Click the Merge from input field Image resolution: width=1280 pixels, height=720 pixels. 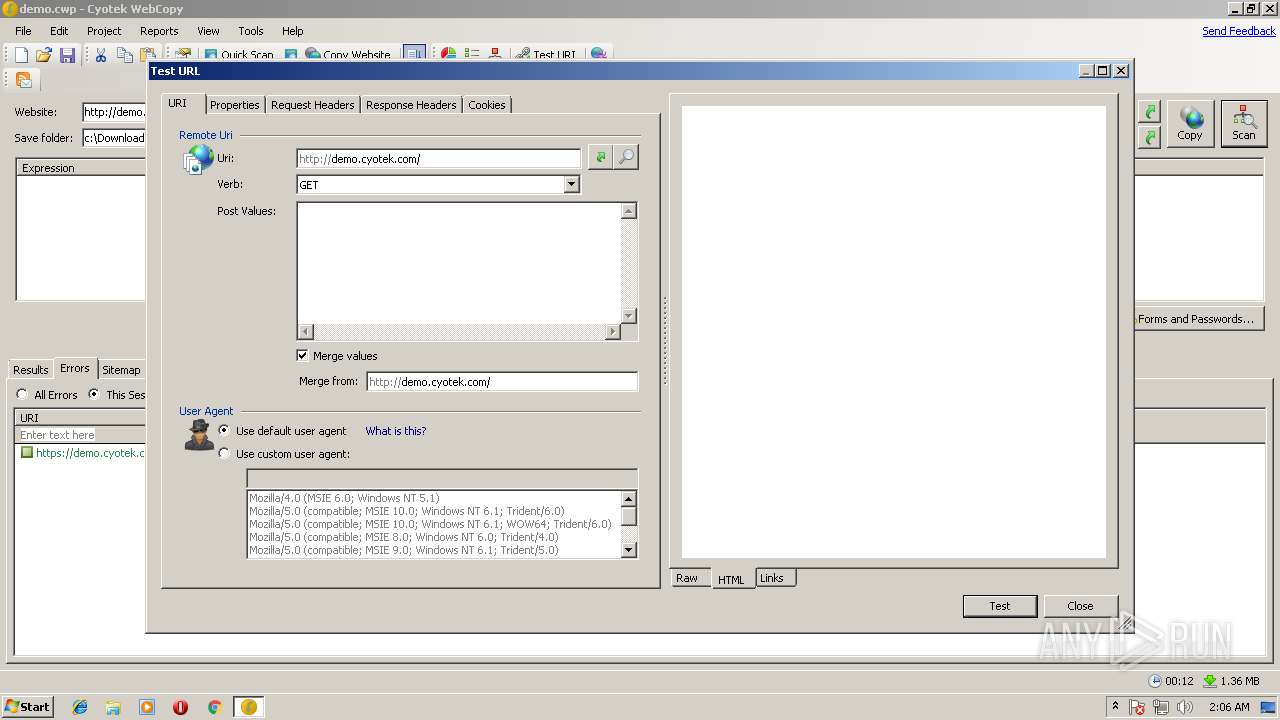coord(501,381)
